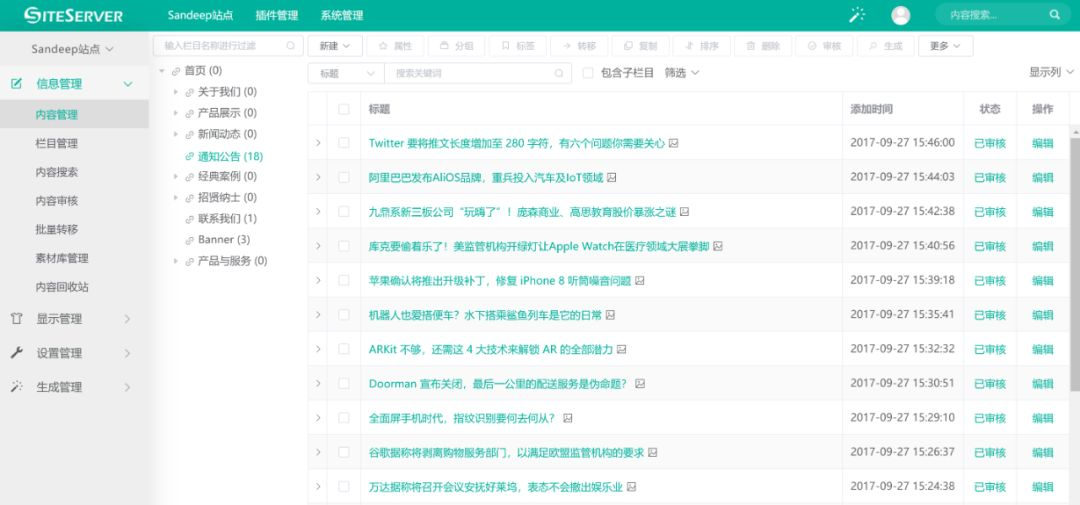The width and height of the screenshot is (1080, 505).
Task: Toggle the 包含子栏目 checkbox
Action: 588,73
